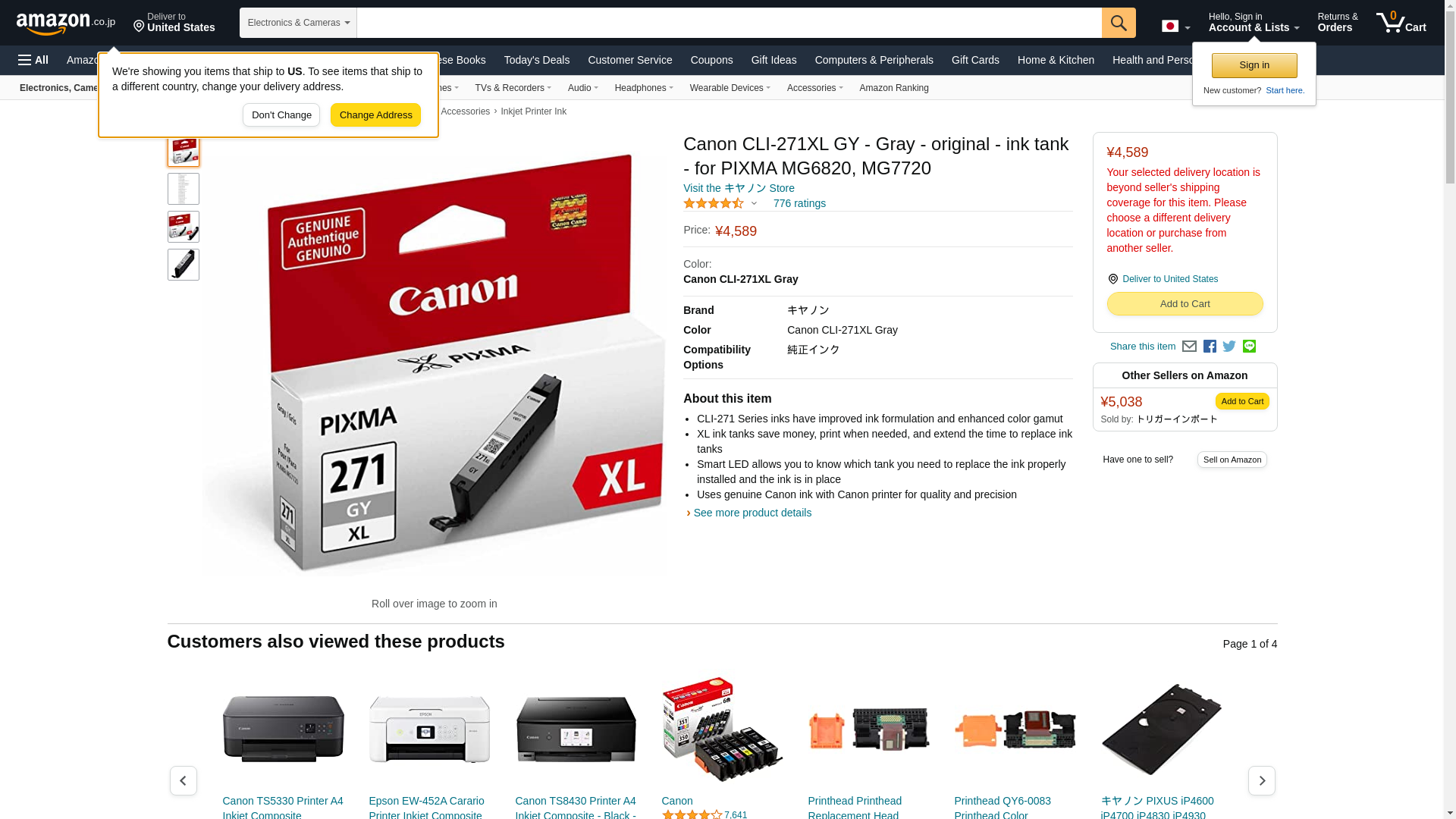This screenshot has height=819, width=1456.
Task: Go to next carousel page arrow
Action: (1261, 780)
